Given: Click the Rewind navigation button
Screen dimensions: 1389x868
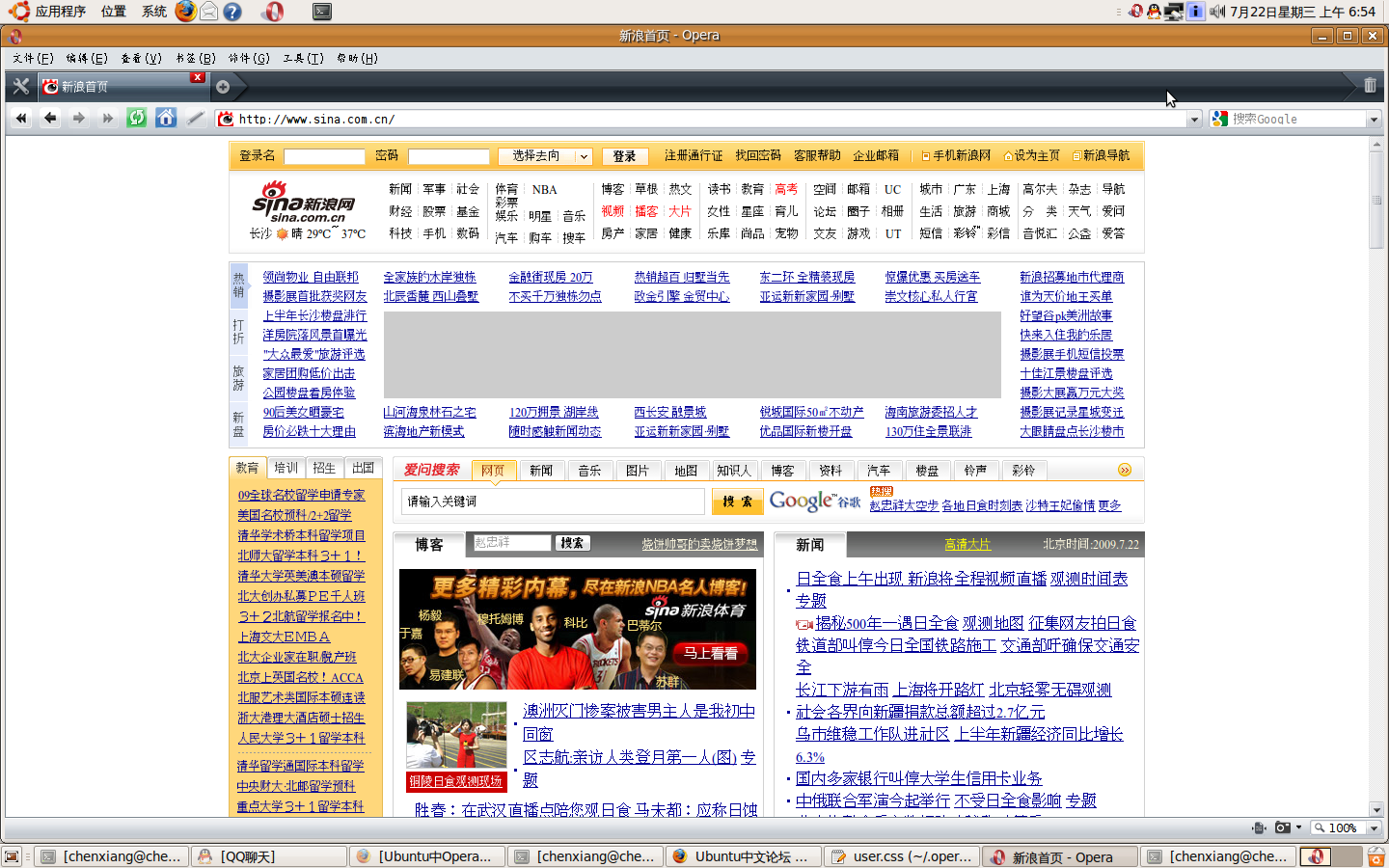Looking at the screenshot, I should click(x=21, y=118).
